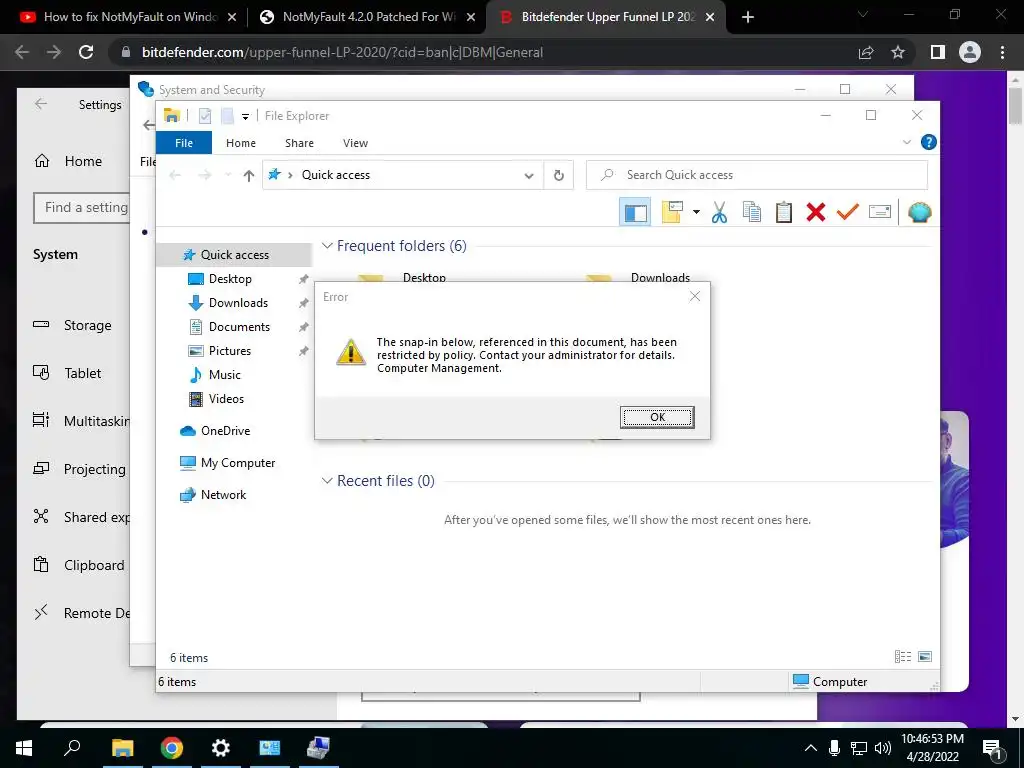Open the Chrome three-dot menu
The width and height of the screenshot is (1024, 768).
tap(1002, 52)
